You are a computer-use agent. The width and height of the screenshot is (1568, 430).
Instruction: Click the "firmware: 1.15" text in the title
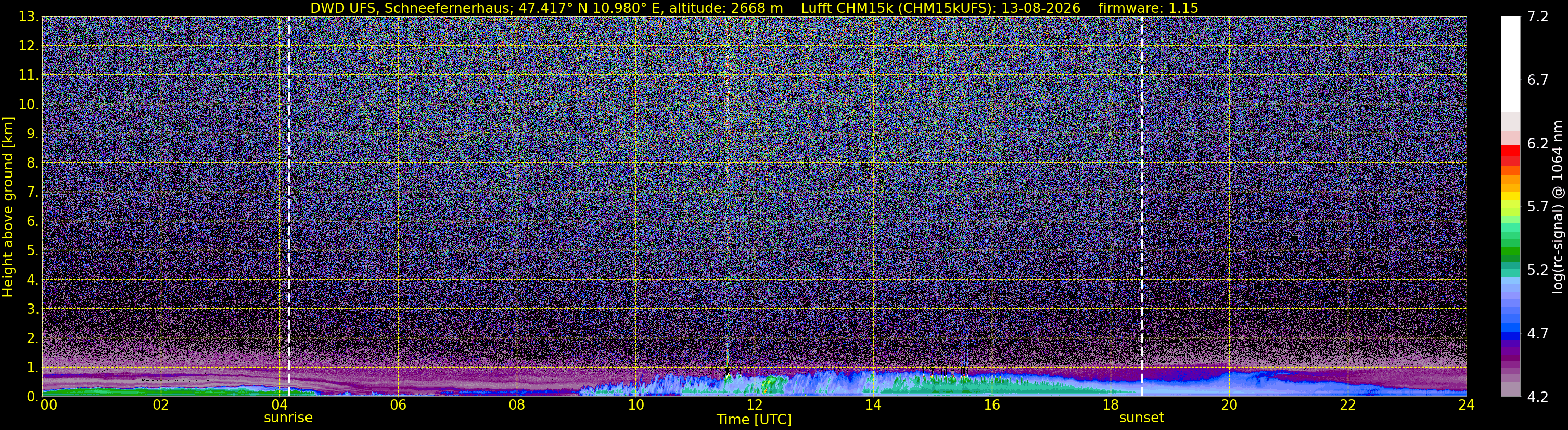tap(1148, 8)
